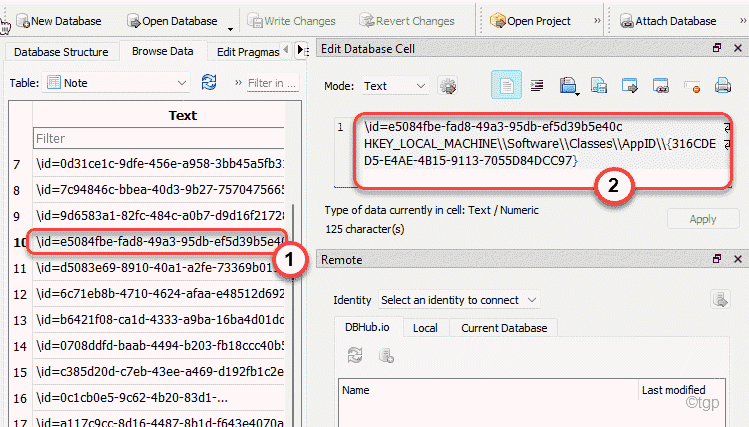Image resolution: width=749 pixels, height=427 pixels.
Task: Select the cell \id=e5084fbe-fad8
Action: (158, 242)
